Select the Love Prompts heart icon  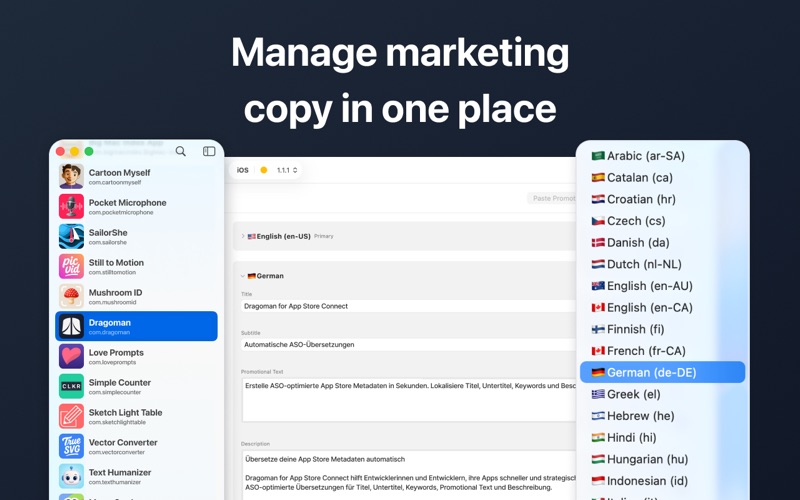71,356
